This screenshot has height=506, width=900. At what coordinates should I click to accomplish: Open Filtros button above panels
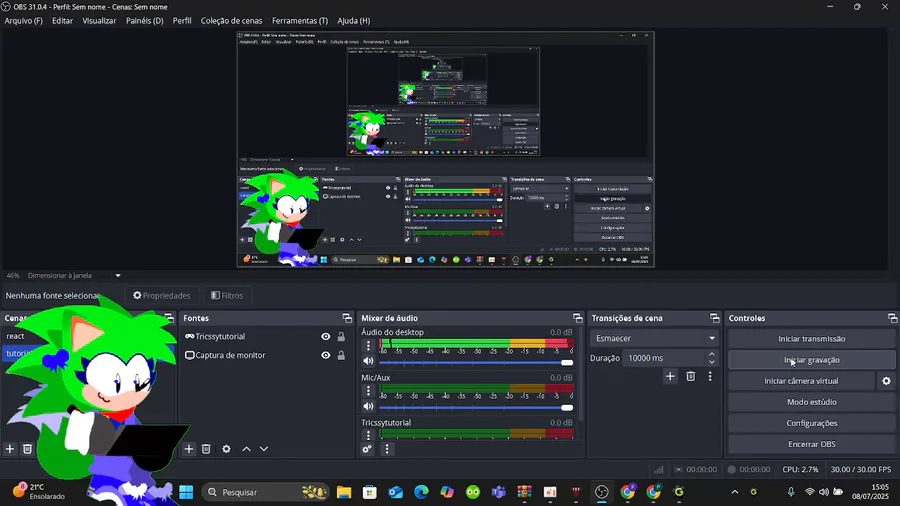pyautogui.click(x=227, y=295)
